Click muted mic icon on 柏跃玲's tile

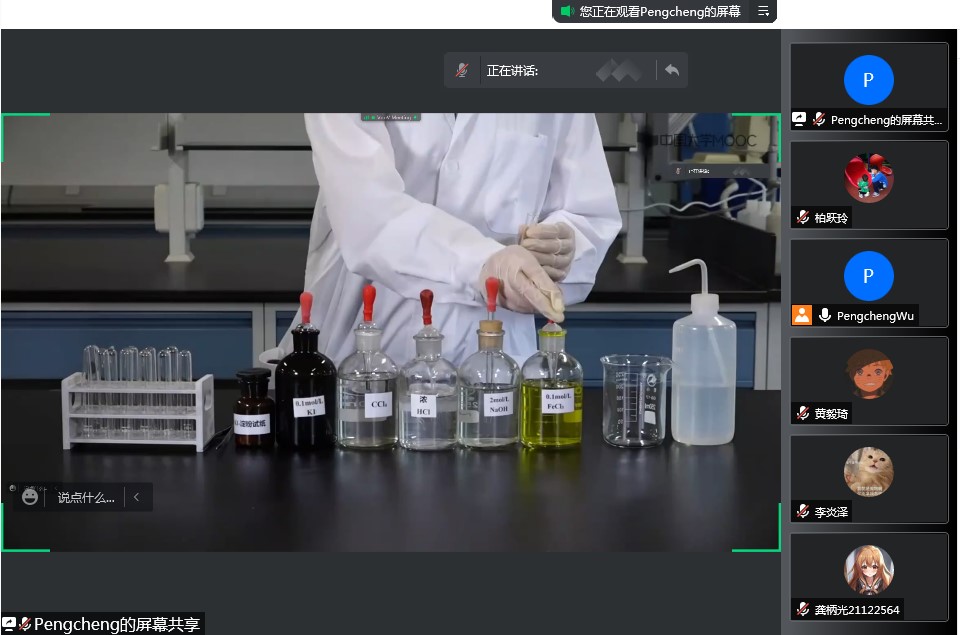point(803,217)
